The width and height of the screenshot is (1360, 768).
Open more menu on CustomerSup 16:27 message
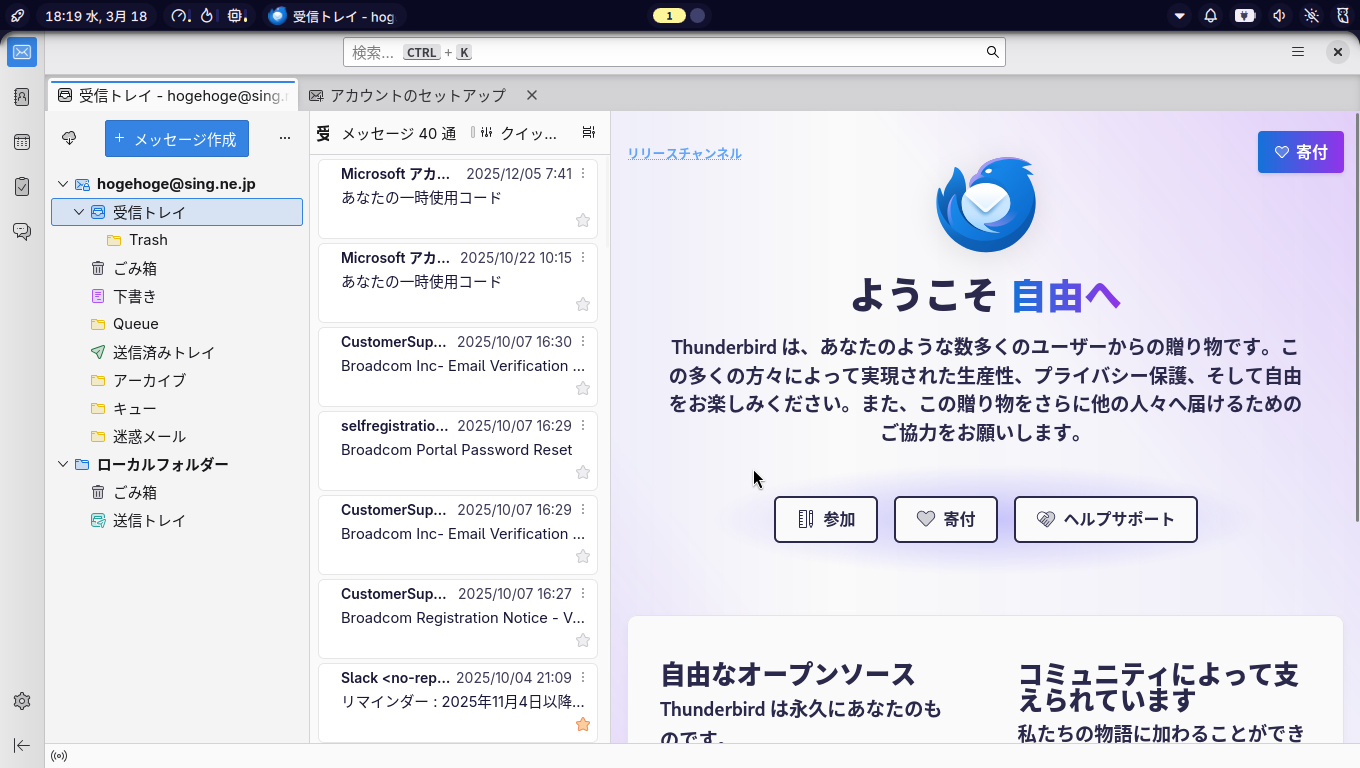click(x=583, y=594)
